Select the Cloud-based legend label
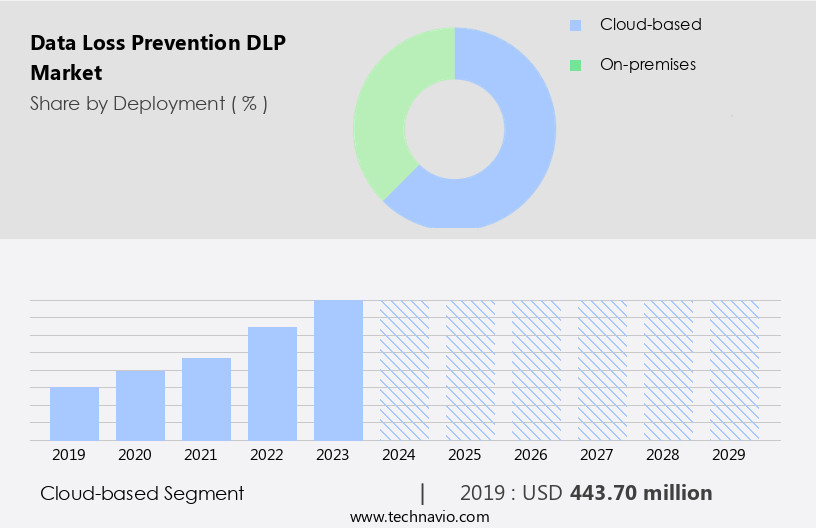This screenshot has height=528, width=816. [650, 25]
